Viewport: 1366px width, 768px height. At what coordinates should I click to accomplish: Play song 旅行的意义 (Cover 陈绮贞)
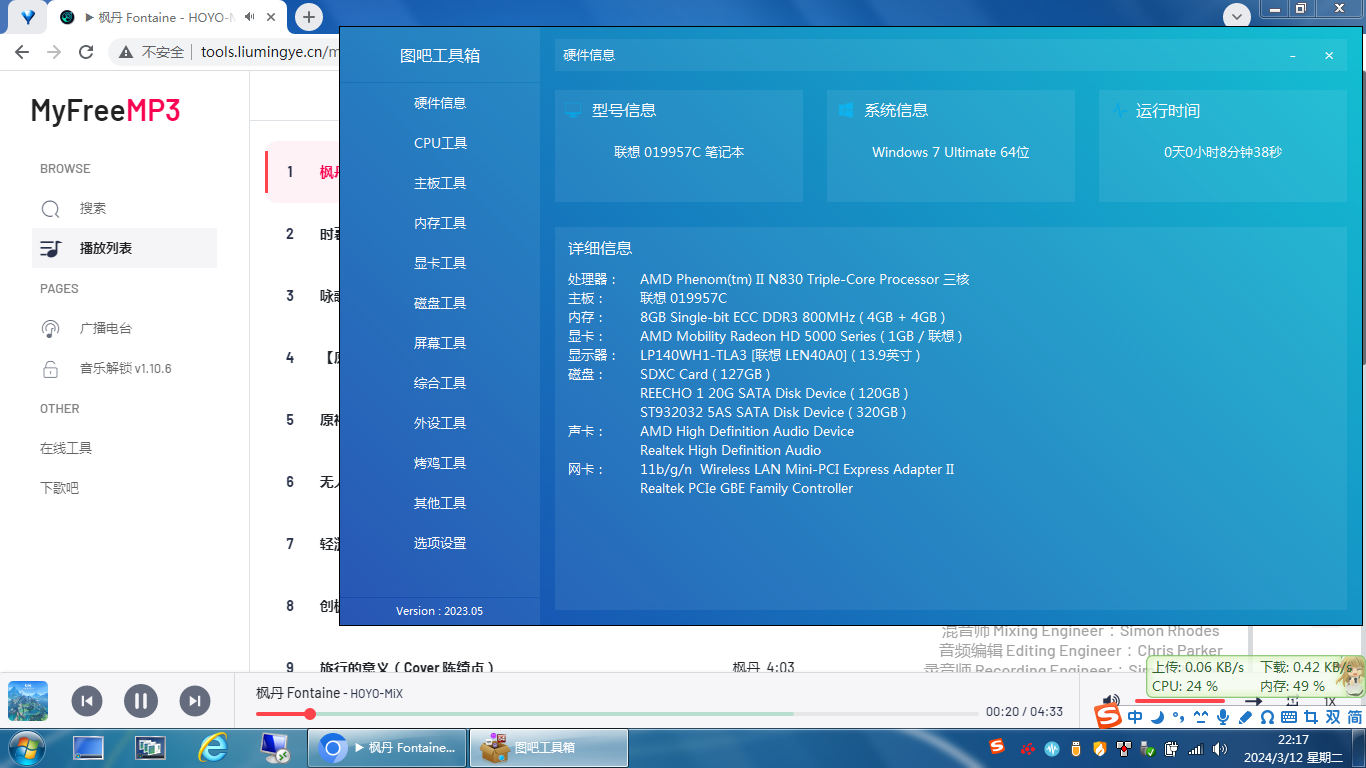coord(407,667)
